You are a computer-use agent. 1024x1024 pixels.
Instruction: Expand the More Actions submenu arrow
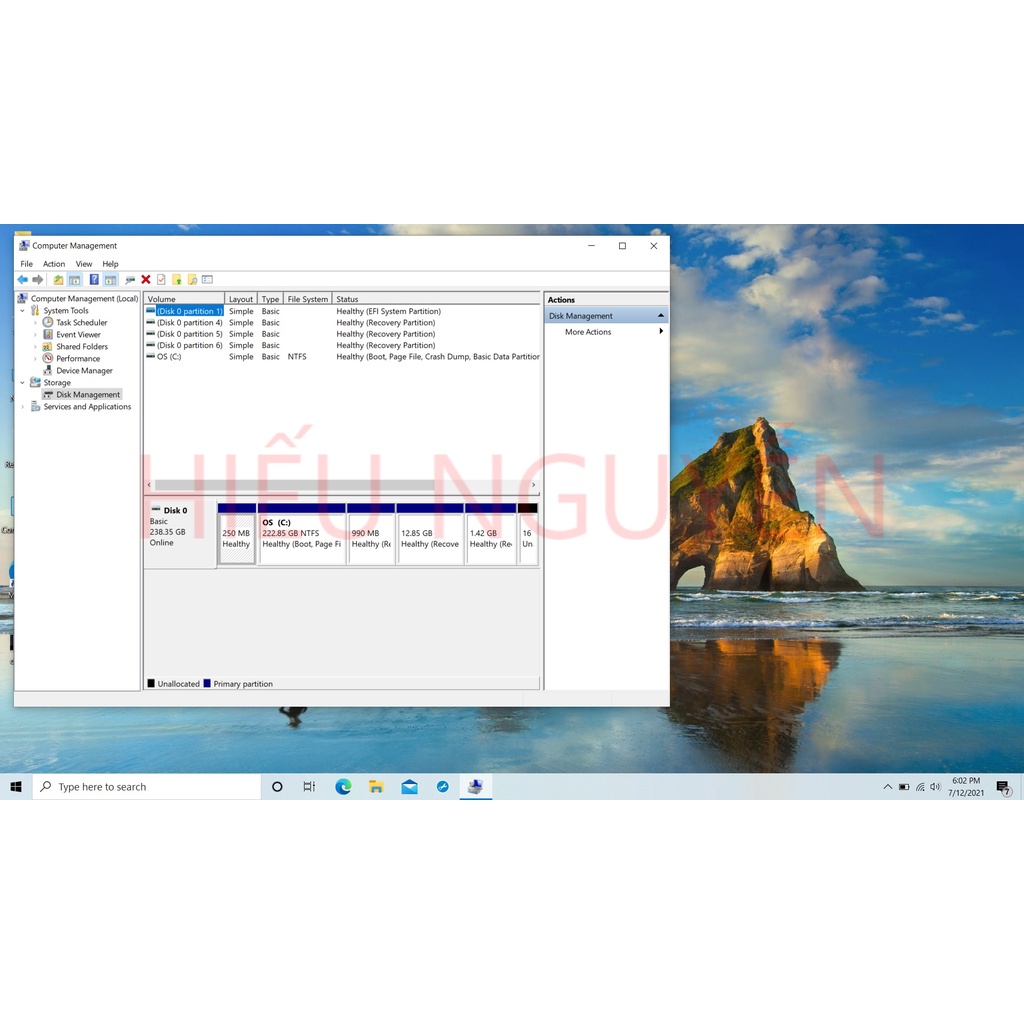coord(660,332)
